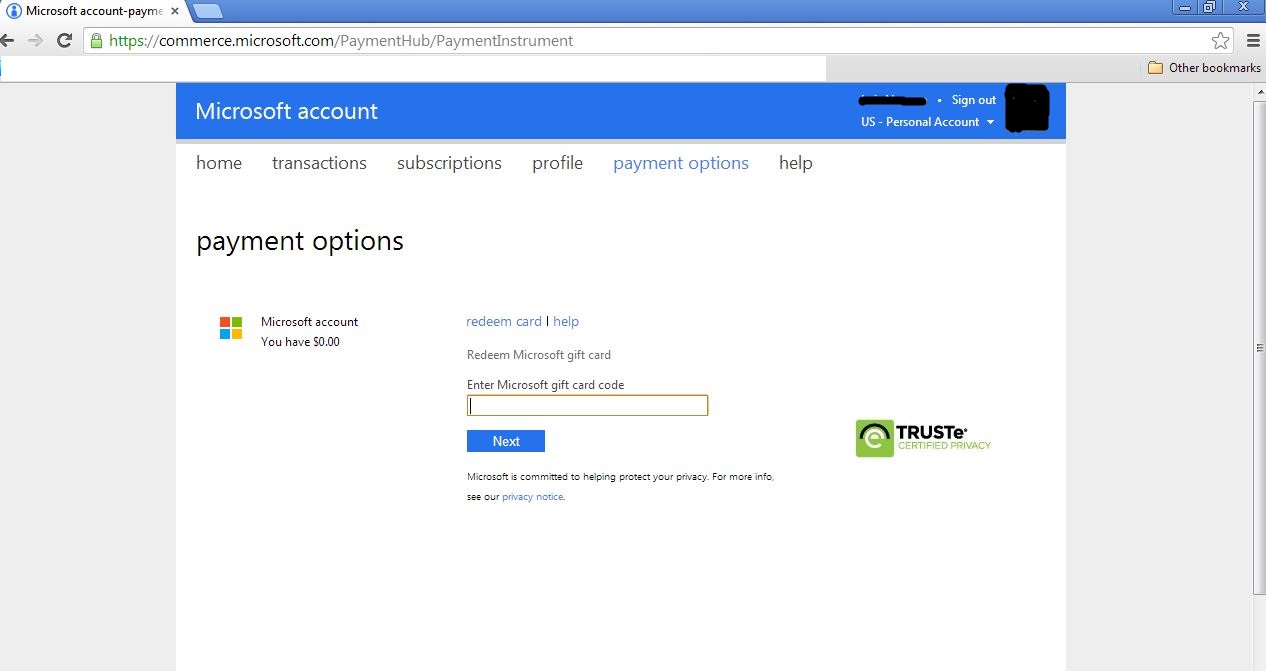Screen dimensions: 1266x671
Task: Click the redeem card link
Action: 504,322
